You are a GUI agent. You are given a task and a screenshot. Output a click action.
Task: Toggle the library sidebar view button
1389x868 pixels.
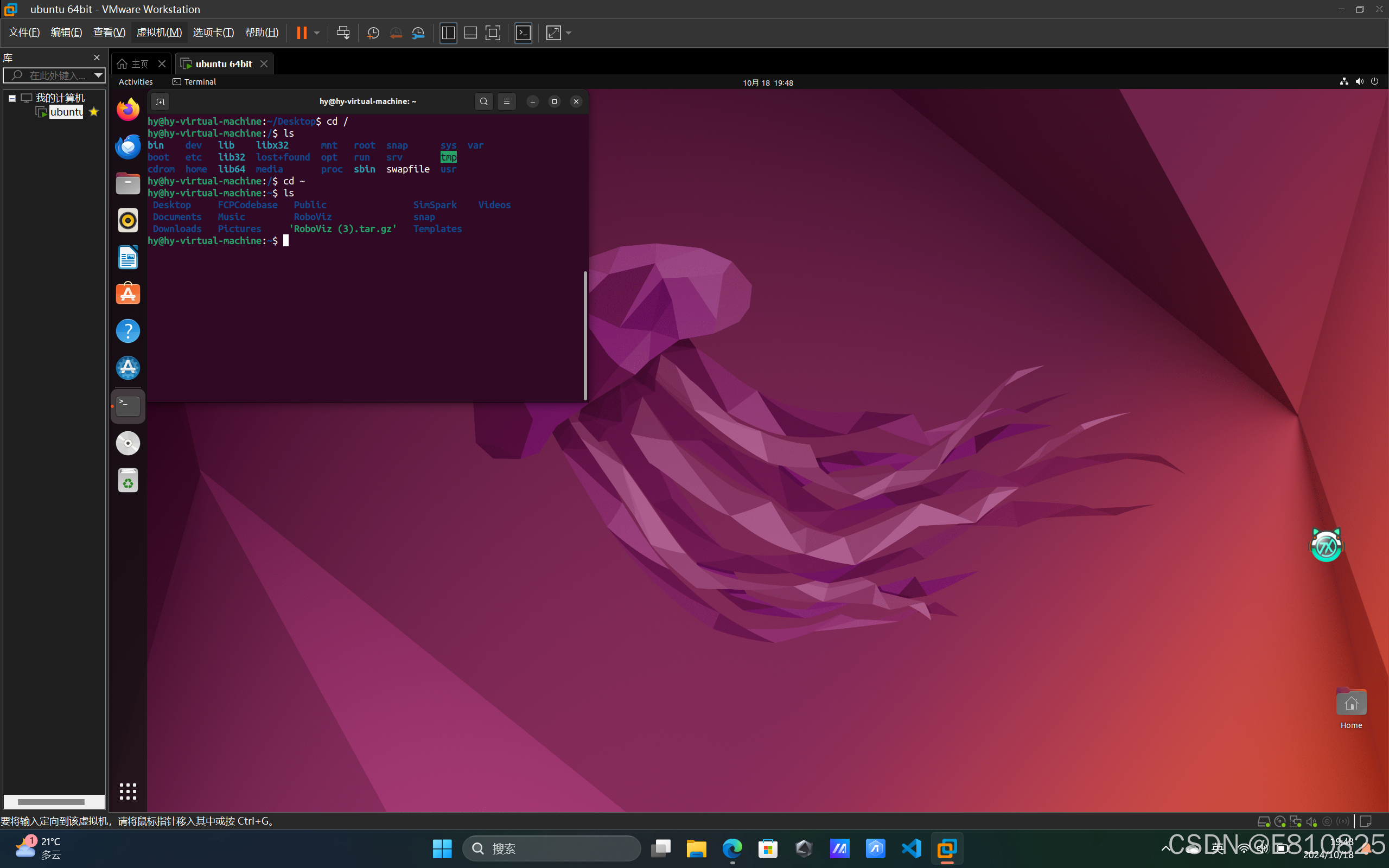(448, 33)
